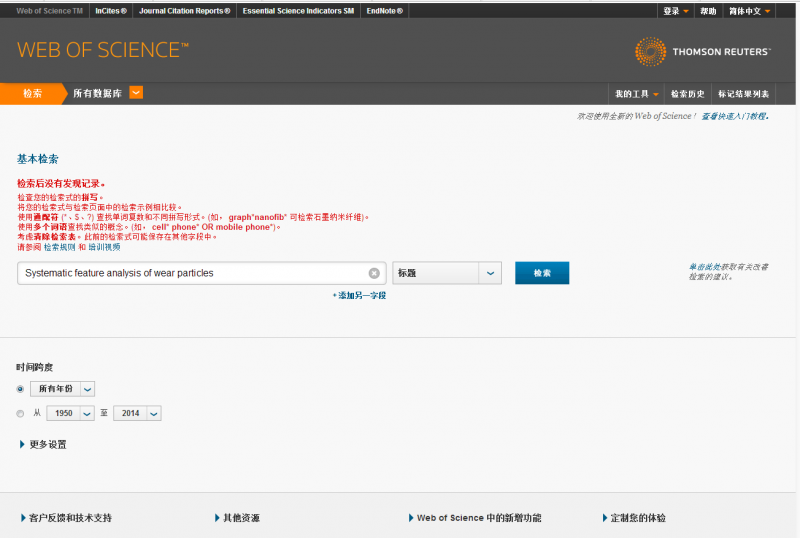Click the orange 检索 tab

click(x=32, y=94)
